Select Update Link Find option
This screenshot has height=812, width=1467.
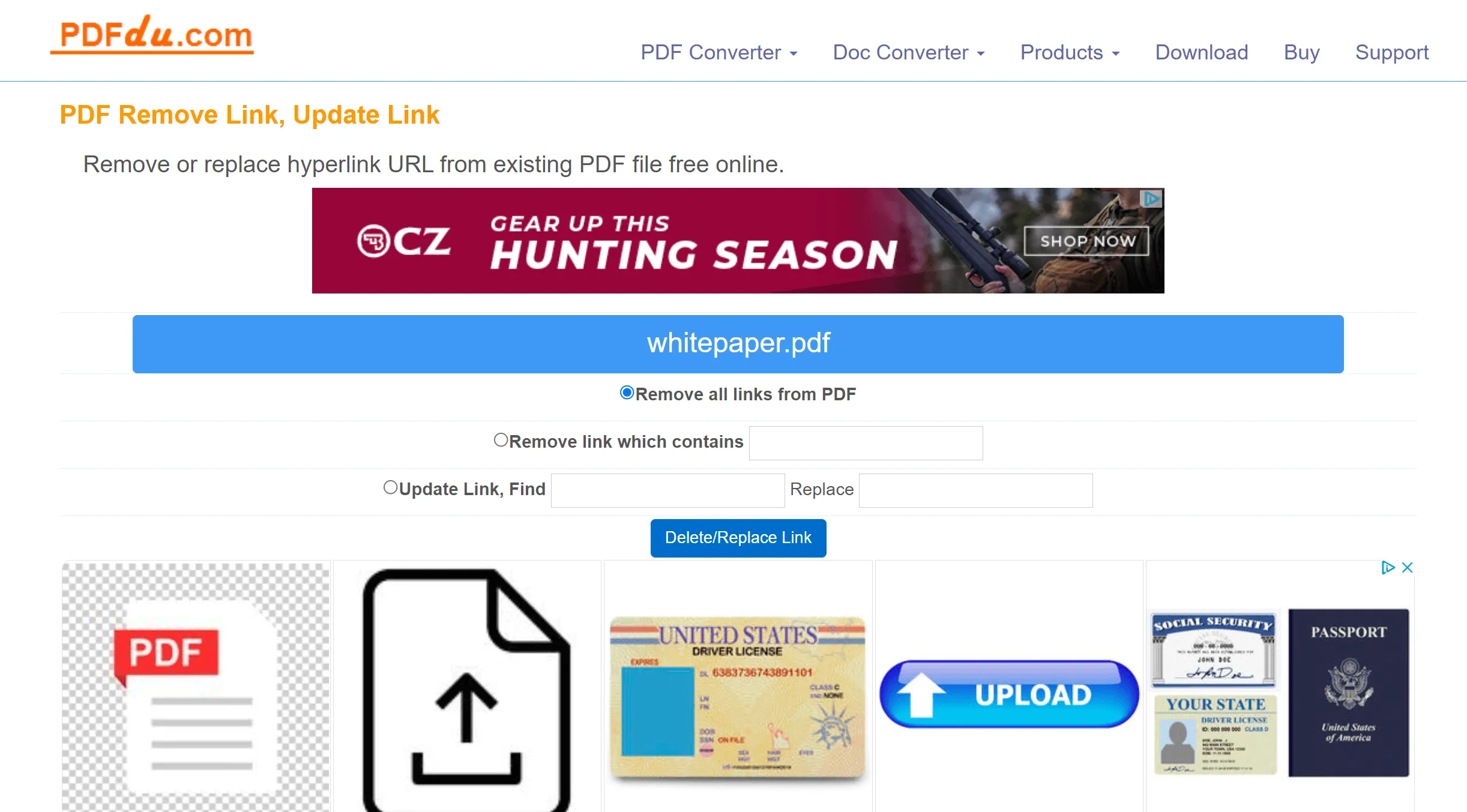pyautogui.click(x=390, y=489)
